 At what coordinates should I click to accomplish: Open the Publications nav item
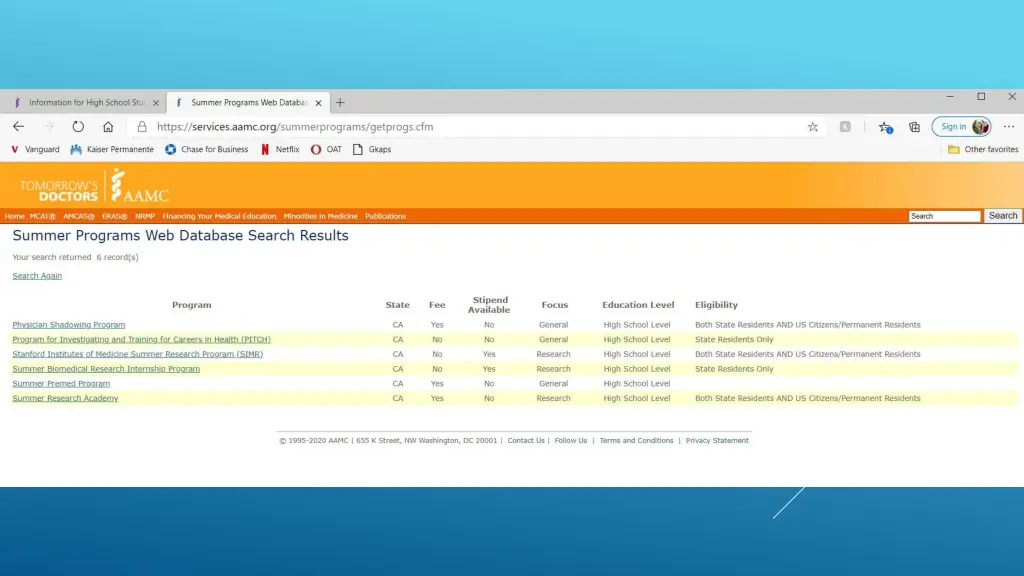[385, 216]
